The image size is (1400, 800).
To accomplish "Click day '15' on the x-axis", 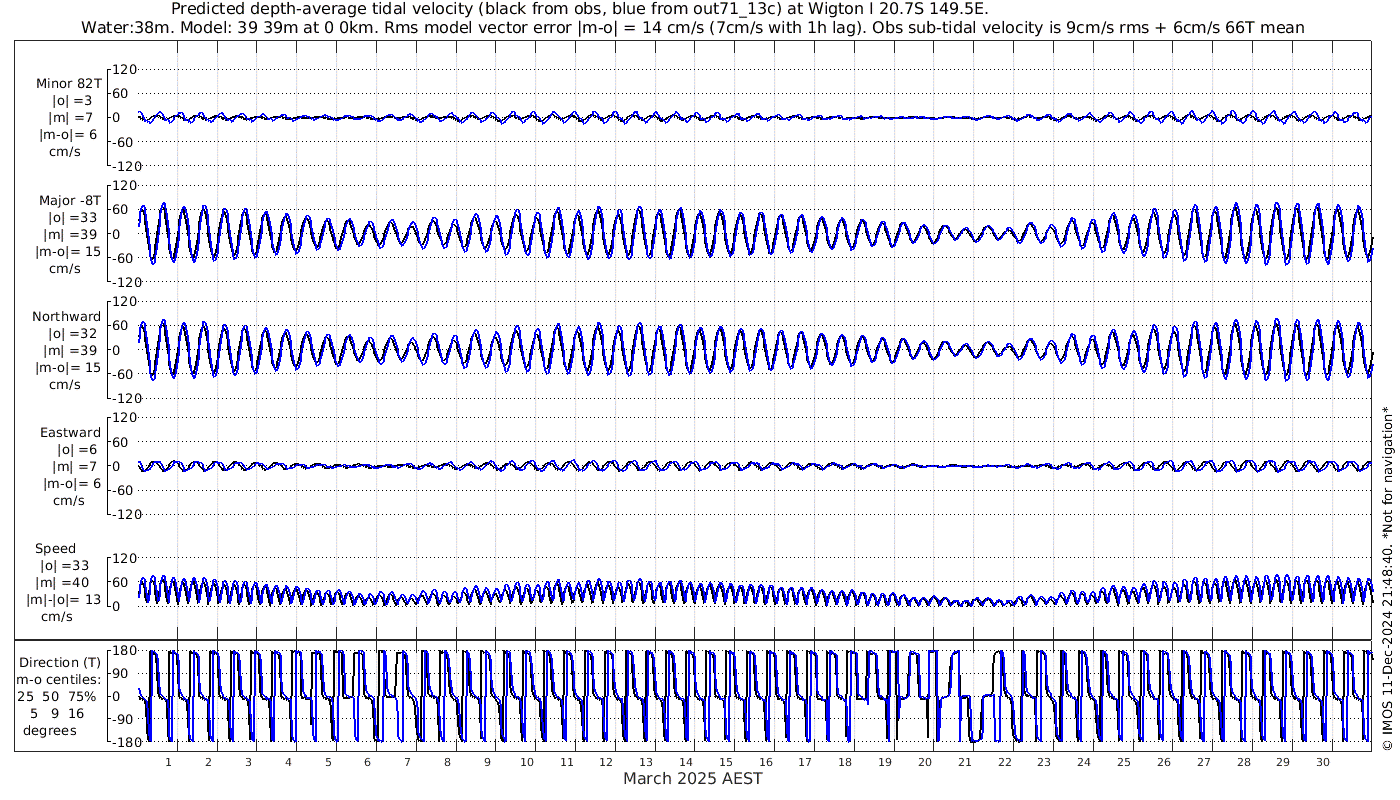I will [726, 762].
